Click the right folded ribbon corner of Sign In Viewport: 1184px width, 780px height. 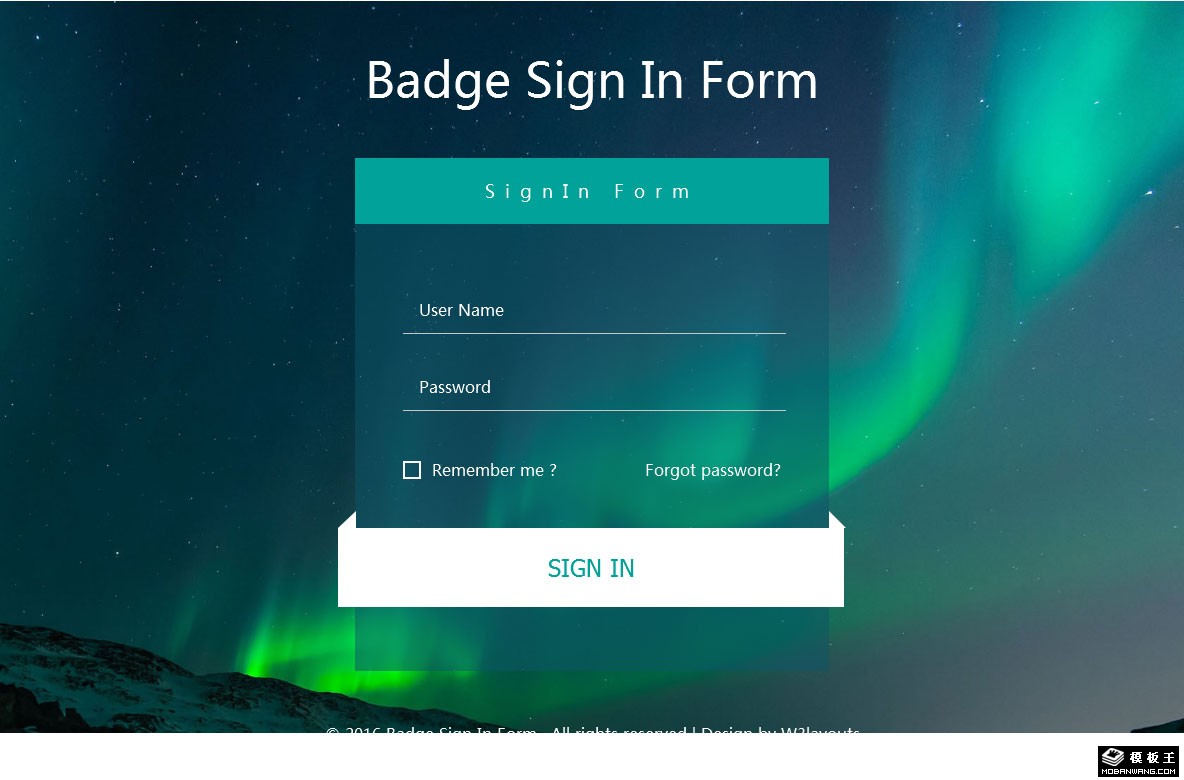pos(836,521)
